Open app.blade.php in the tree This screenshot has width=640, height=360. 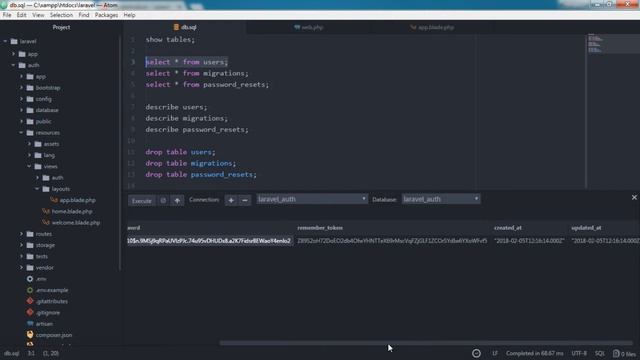pos(78,200)
